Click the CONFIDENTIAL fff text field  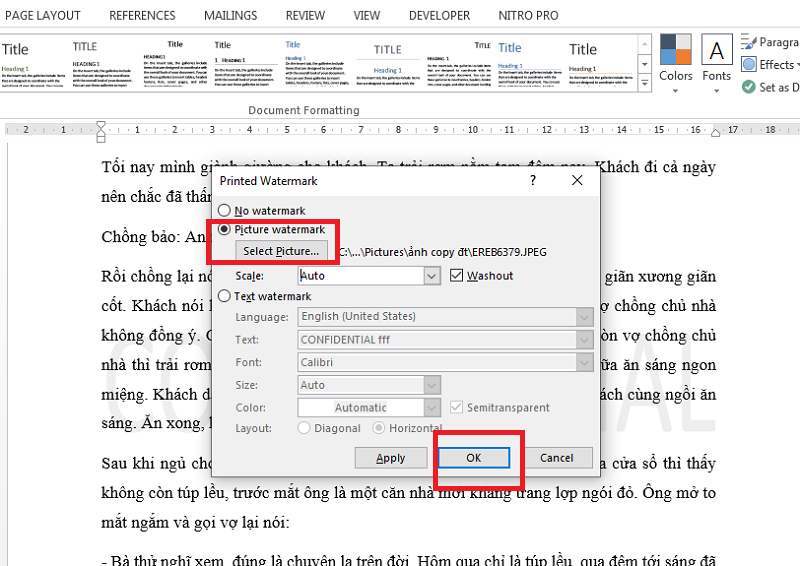coord(437,339)
